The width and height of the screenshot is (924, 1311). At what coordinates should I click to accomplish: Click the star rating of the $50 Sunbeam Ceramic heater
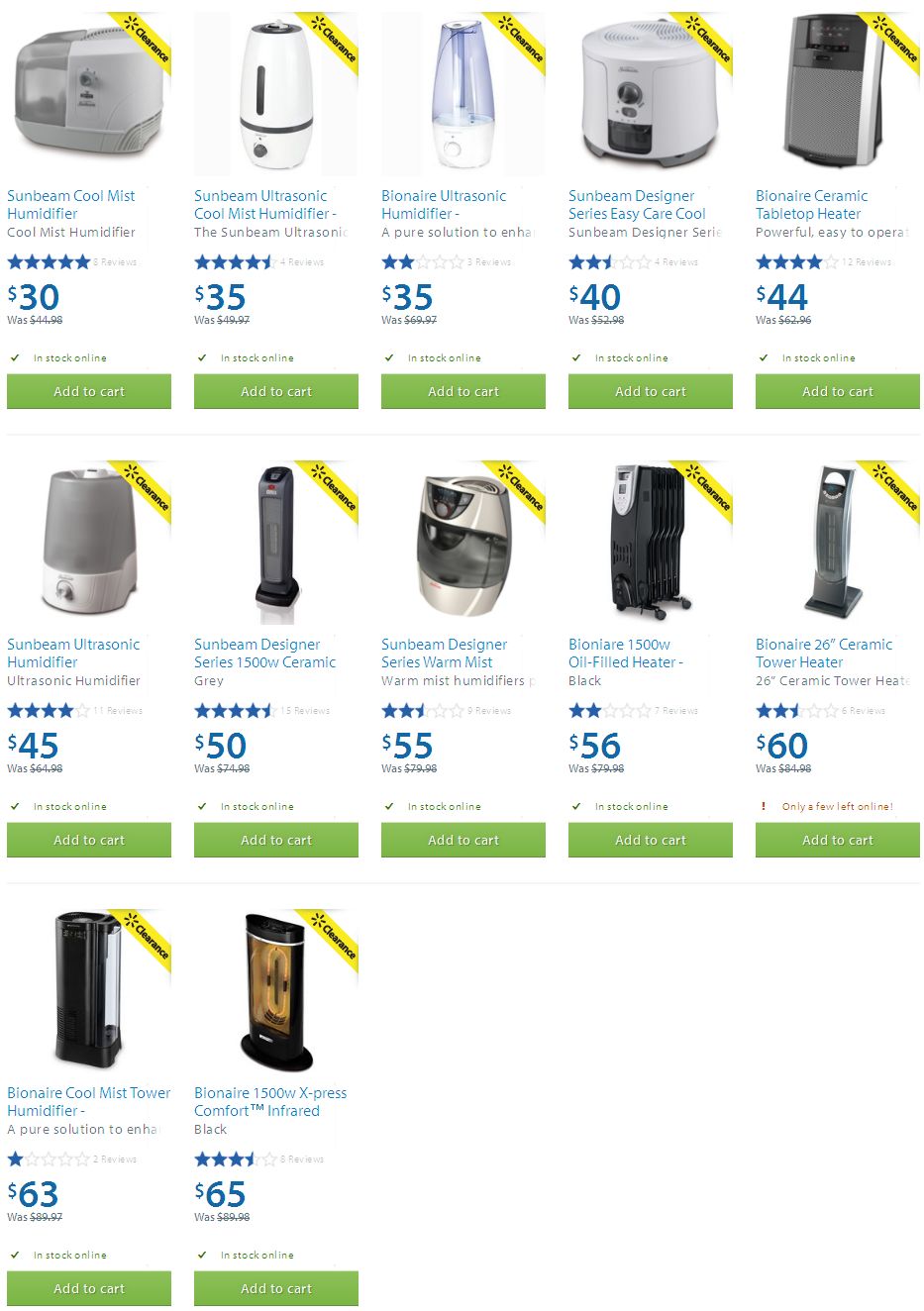tap(234, 710)
